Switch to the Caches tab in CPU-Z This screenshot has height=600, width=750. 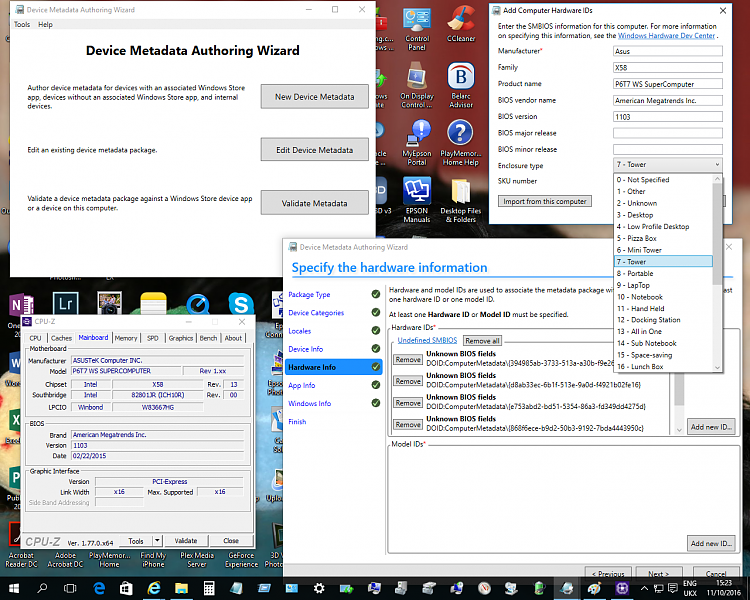pyautogui.click(x=61, y=338)
